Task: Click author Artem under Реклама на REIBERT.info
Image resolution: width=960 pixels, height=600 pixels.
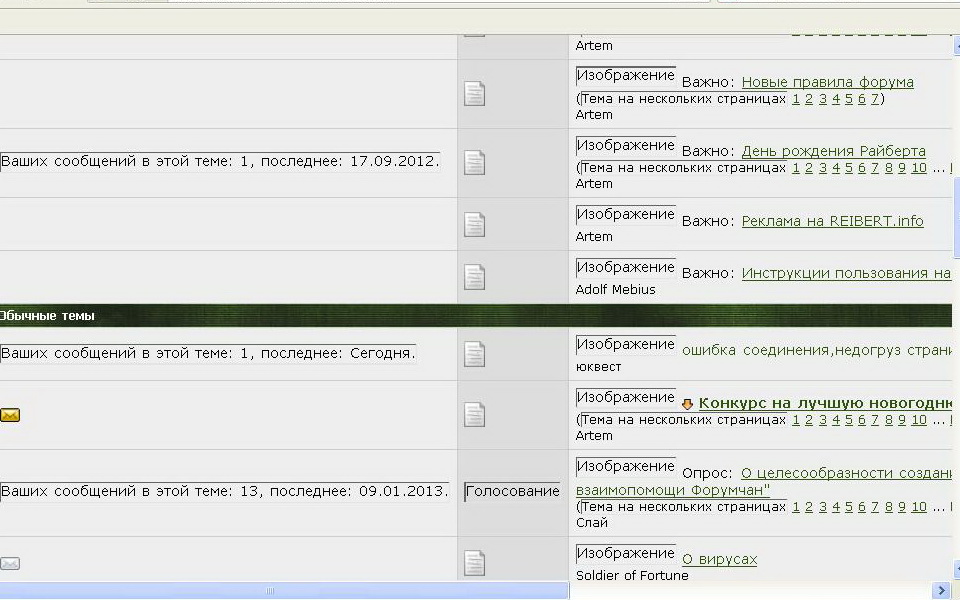Action: pos(594,237)
